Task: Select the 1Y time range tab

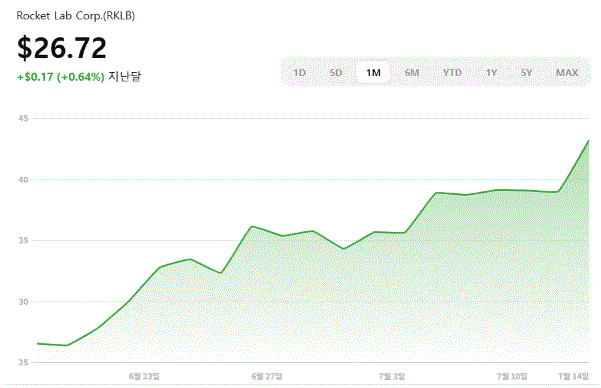Action: click(491, 72)
